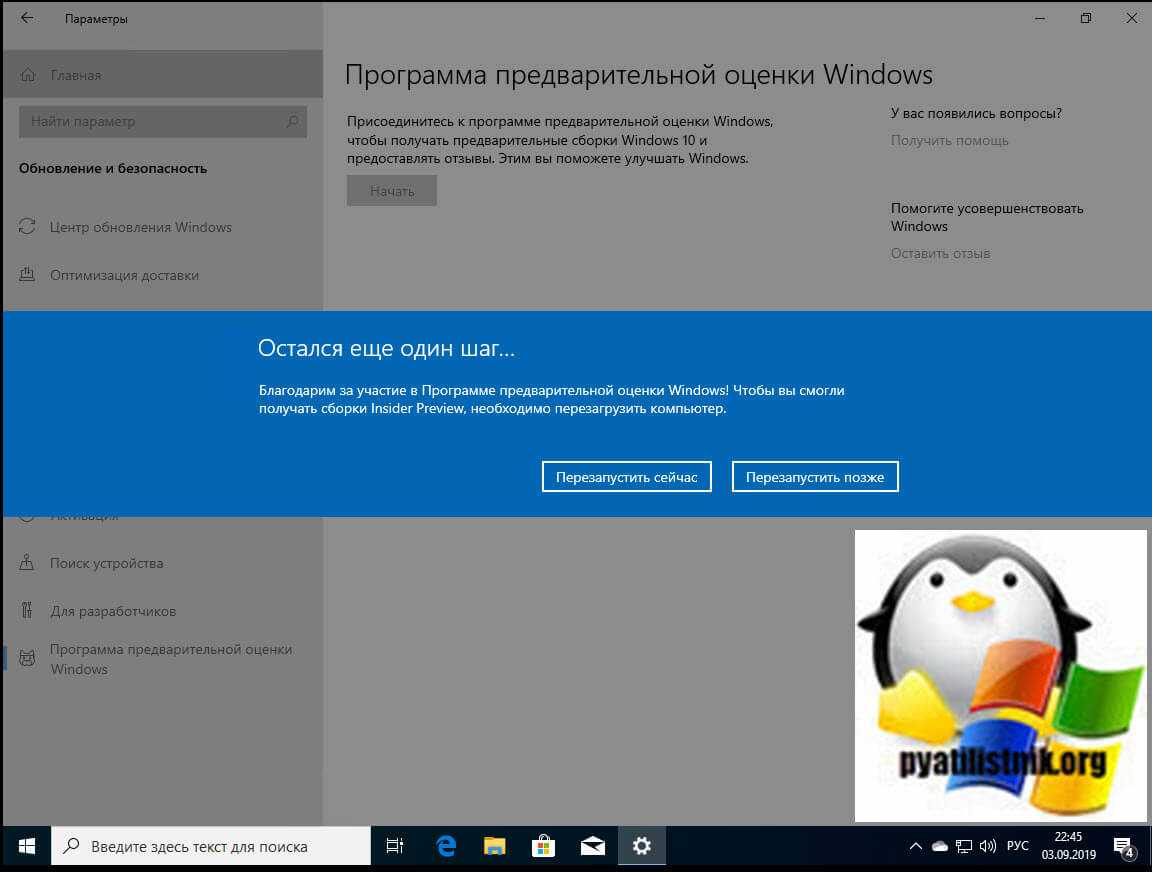This screenshot has width=1152, height=872.
Task: Restore down the Параметры window
Action: pos(1086,18)
